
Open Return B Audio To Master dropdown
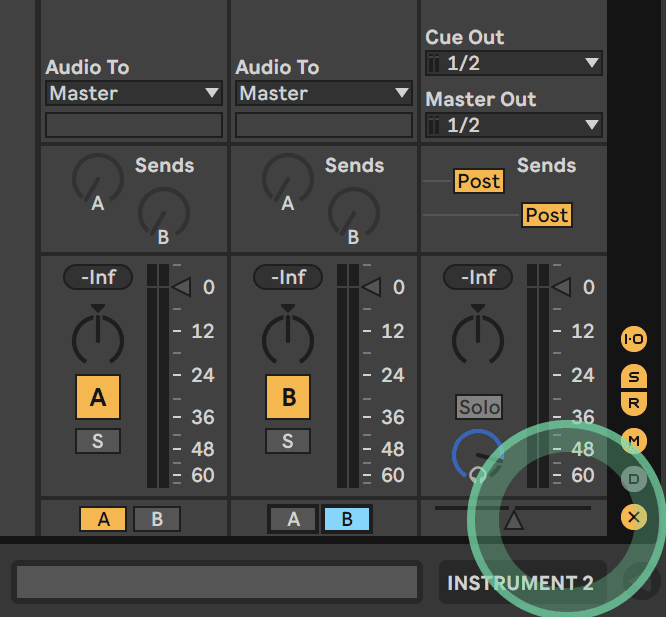(324, 93)
